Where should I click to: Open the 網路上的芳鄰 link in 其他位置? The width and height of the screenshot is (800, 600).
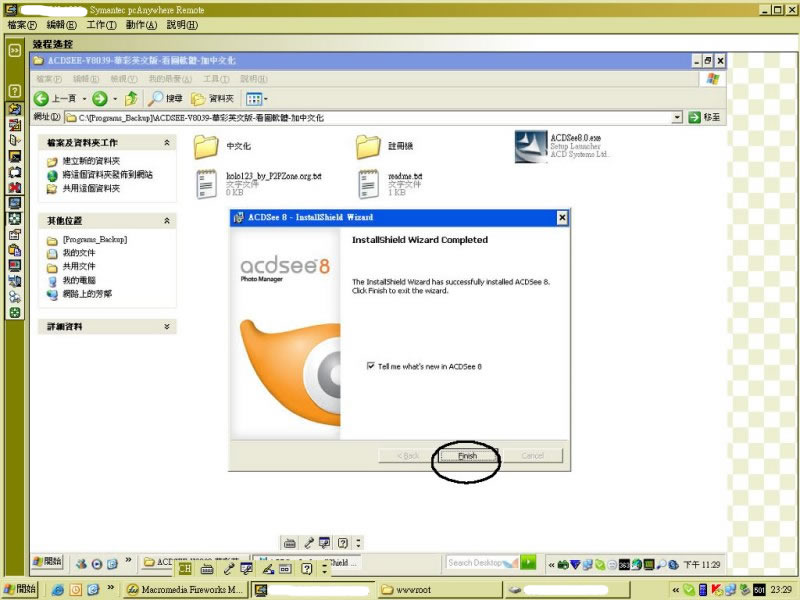[87, 294]
